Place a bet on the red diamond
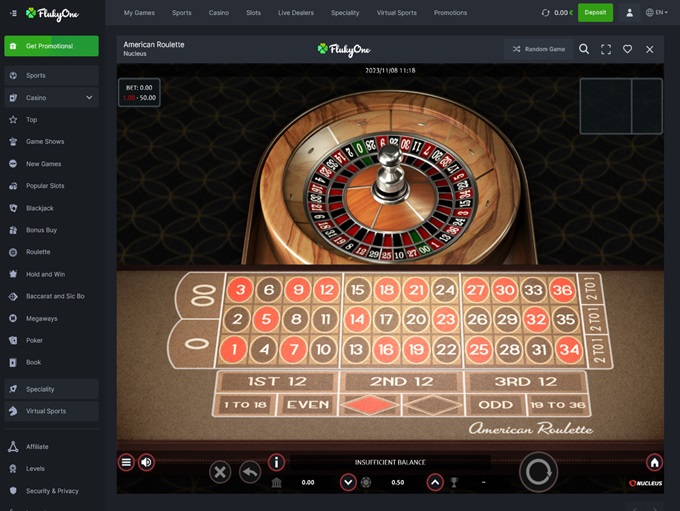This screenshot has width=680, height=511. tap(370, 405)
